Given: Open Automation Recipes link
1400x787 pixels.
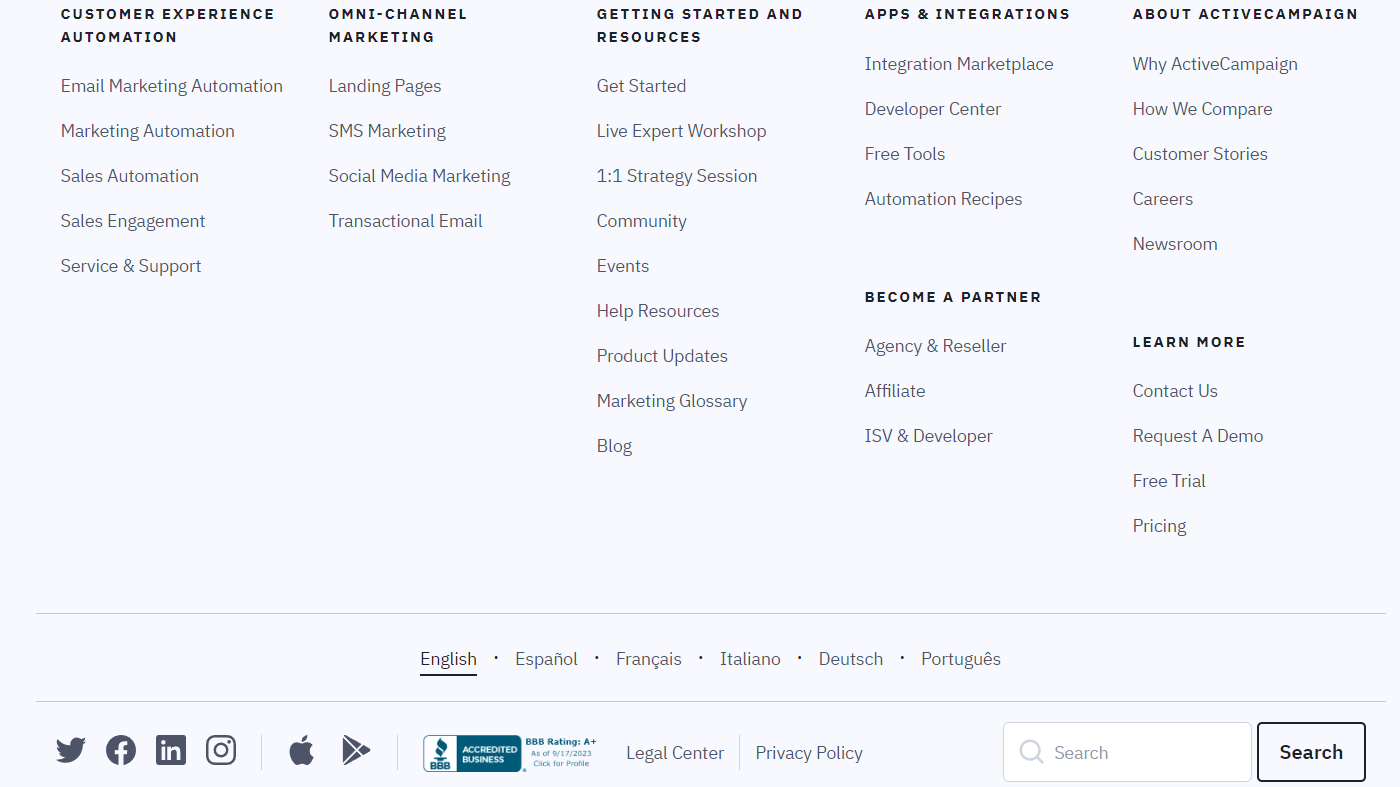Looking at the screenshot, I should click(944, 199).
